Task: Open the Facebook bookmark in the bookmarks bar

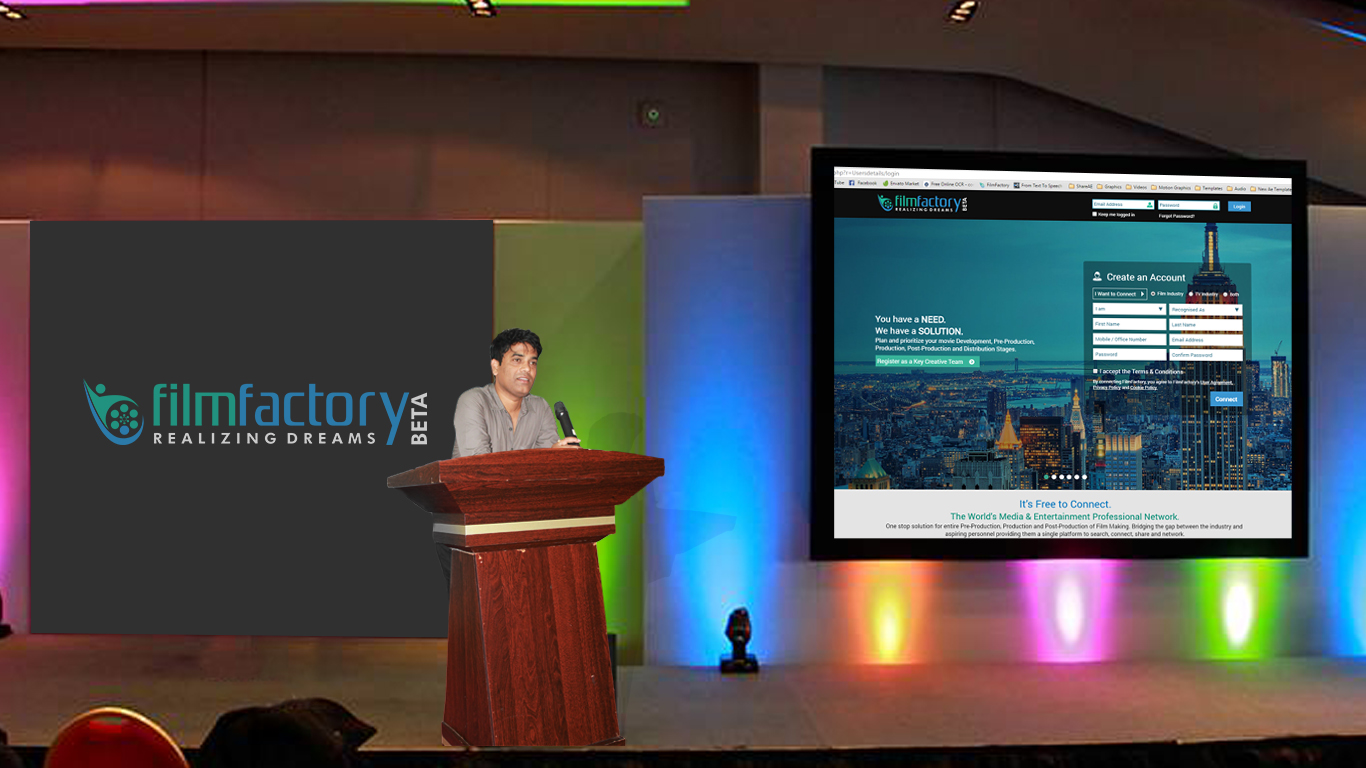Action: coord(863,183)
